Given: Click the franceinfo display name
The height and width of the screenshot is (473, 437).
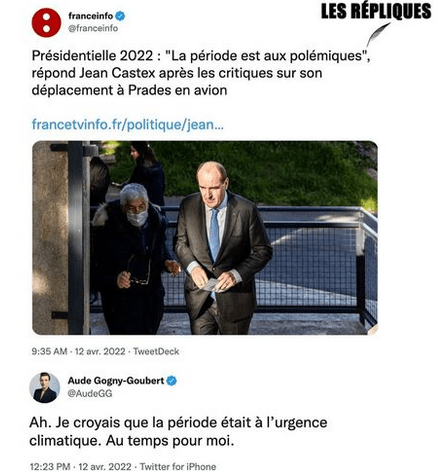Looking at the screenshot, I should pos(90,16).
